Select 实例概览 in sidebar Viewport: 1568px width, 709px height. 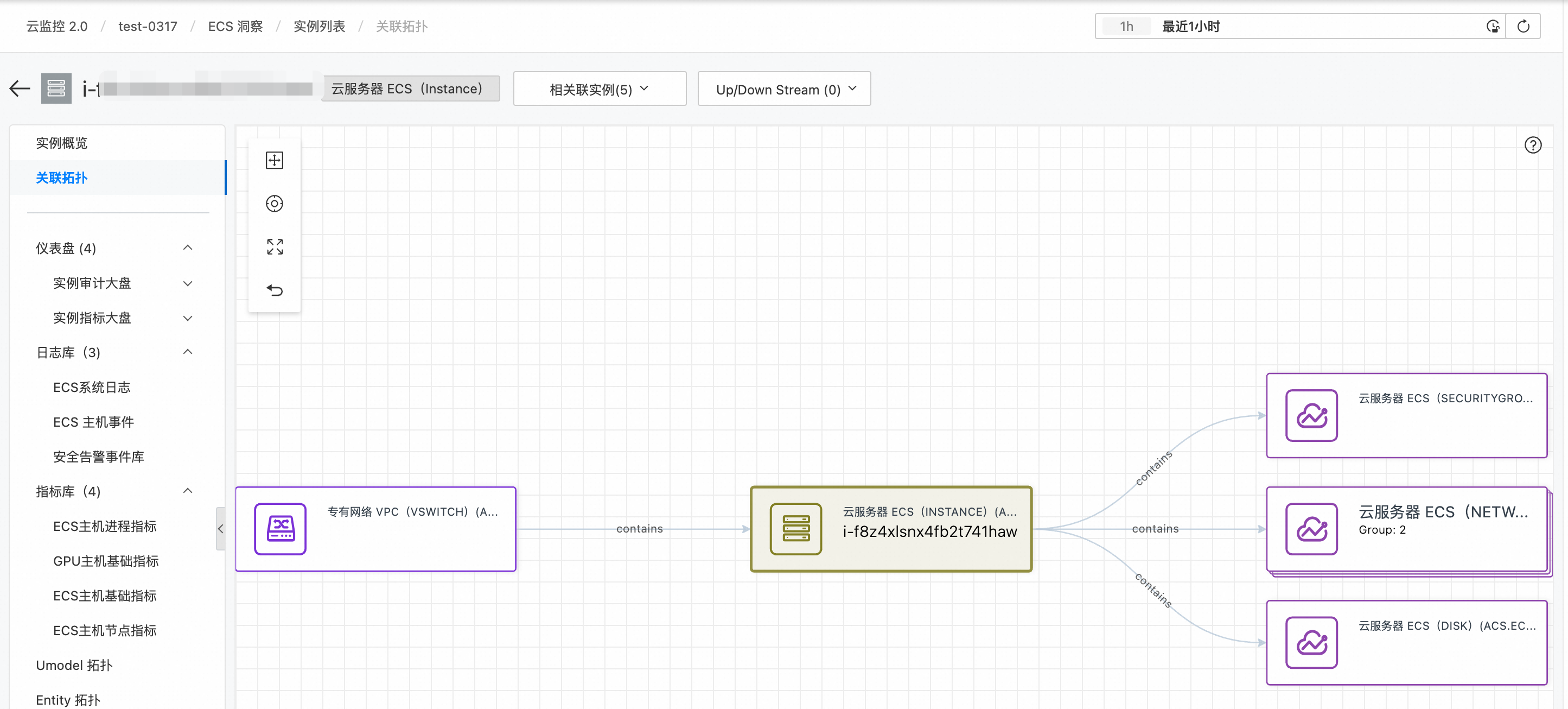117,143
